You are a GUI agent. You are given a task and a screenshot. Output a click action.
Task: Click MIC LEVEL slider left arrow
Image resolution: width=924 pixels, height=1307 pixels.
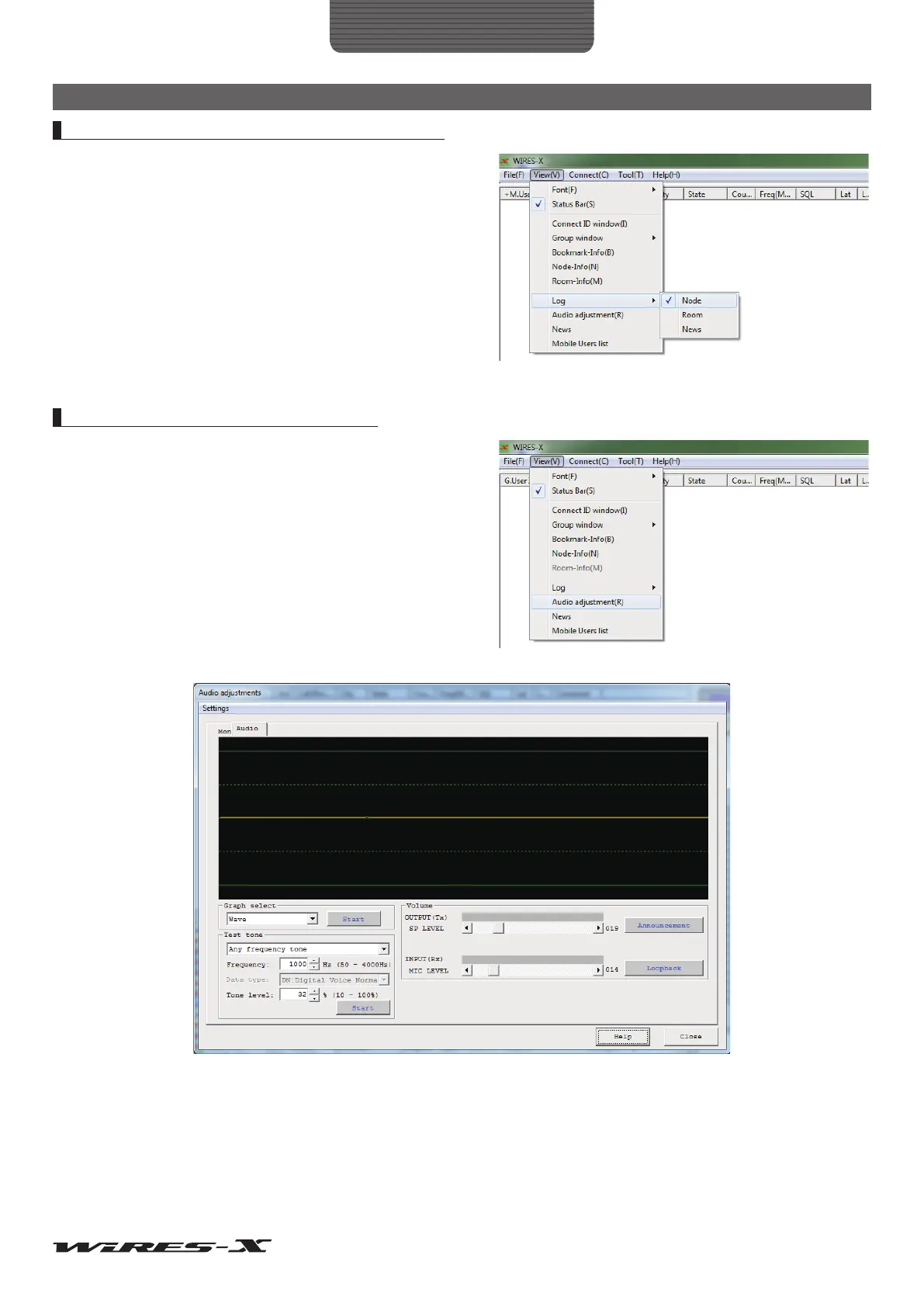[x=467, y=970]
